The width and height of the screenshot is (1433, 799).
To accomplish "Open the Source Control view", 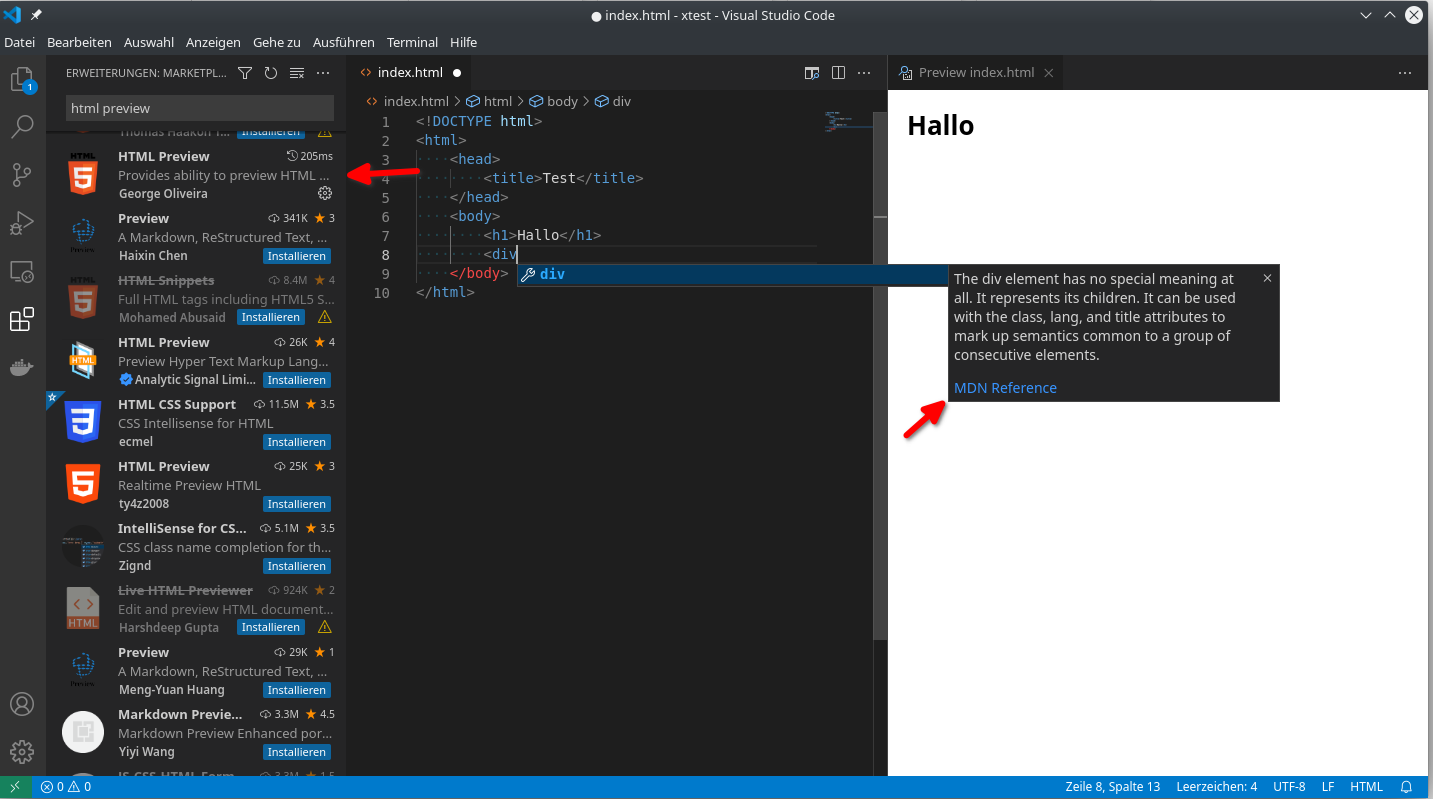I will 22,175.
